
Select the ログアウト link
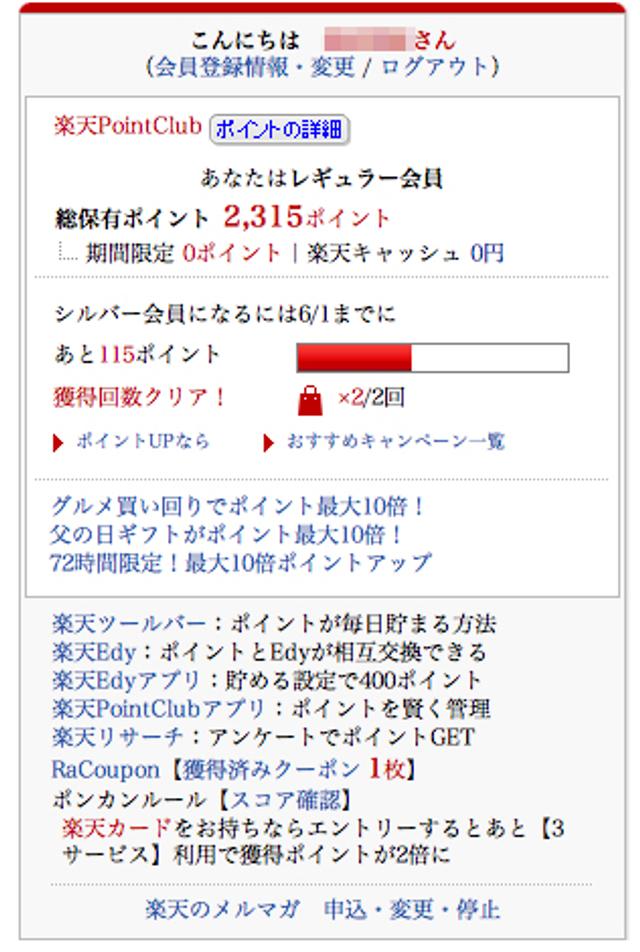coord(435,67)
